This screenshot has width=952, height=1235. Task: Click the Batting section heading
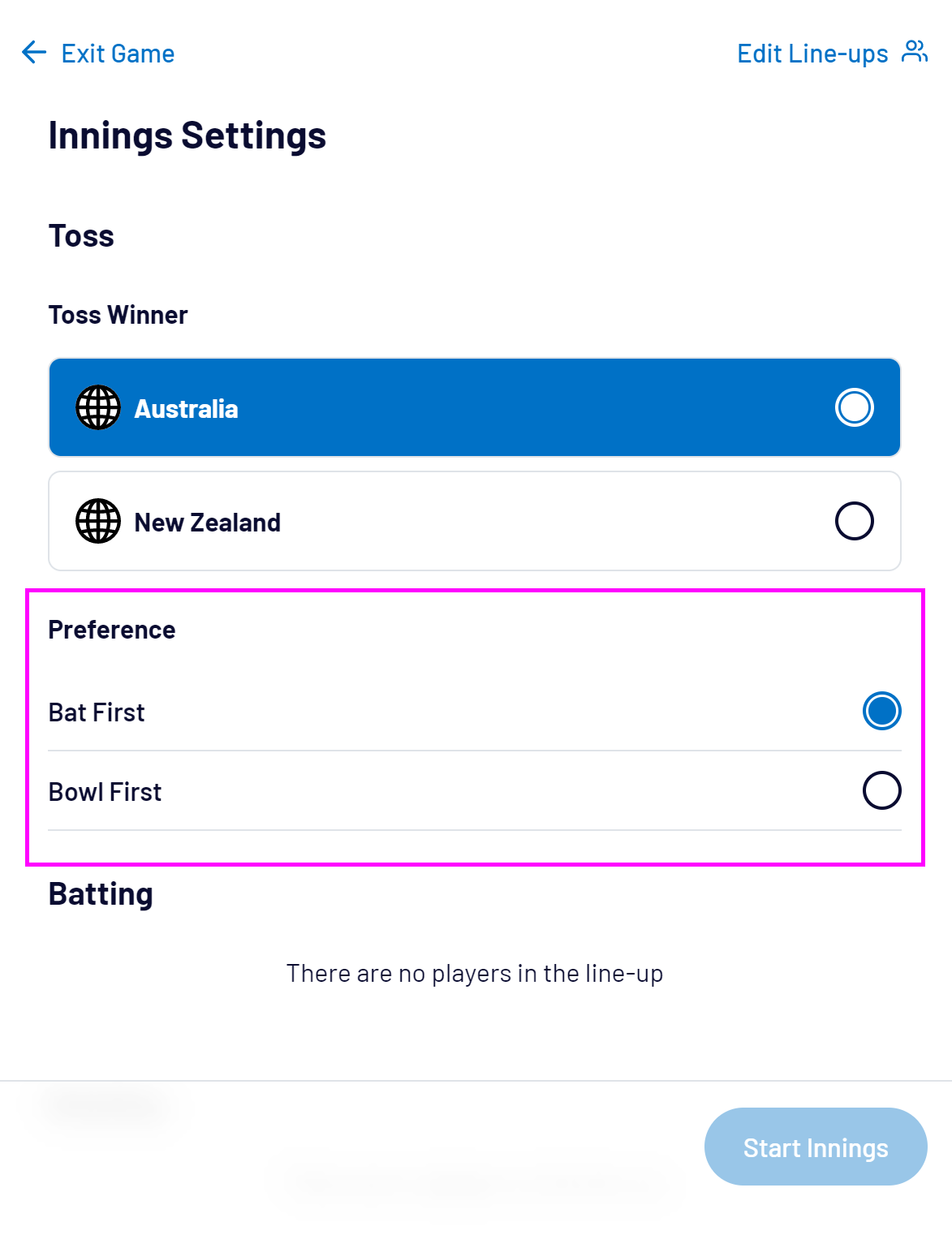tap(101, 894)
